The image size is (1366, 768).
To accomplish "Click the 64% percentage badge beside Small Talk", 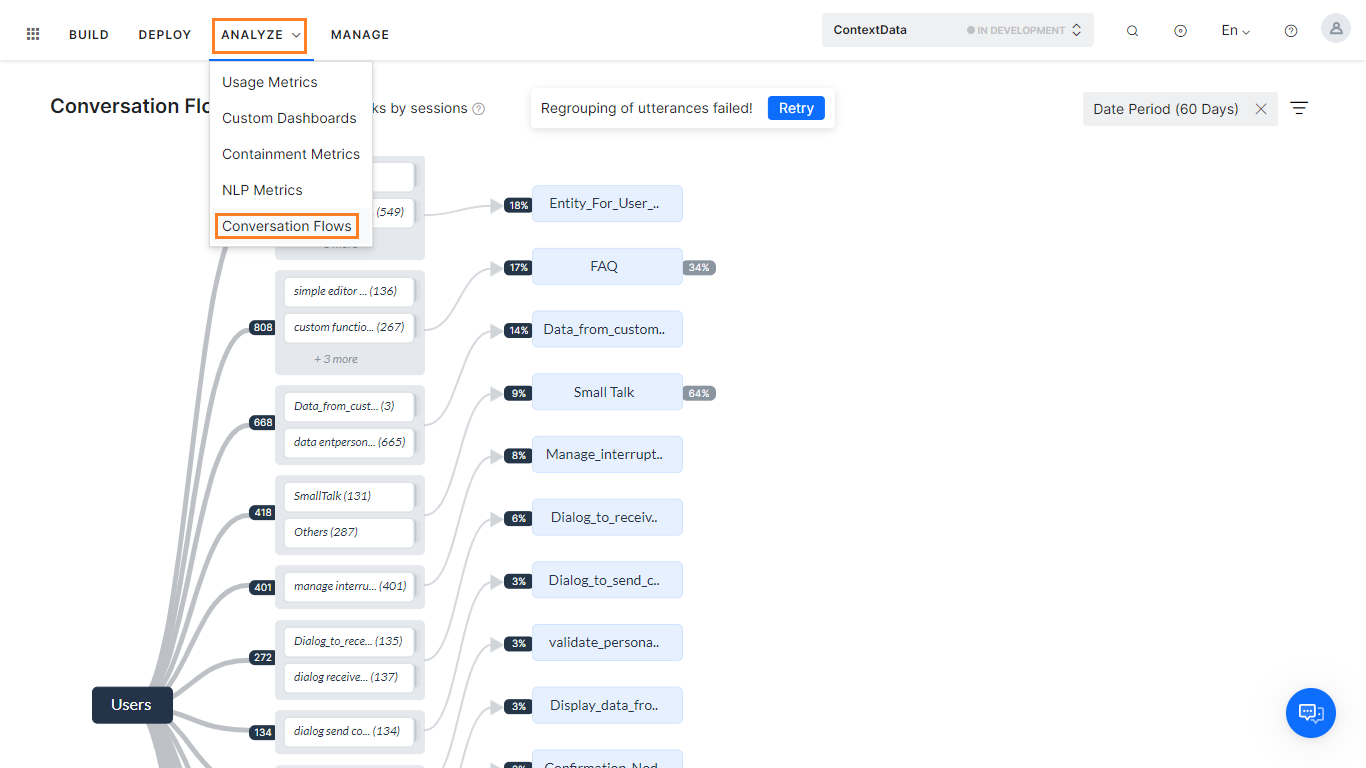I will (699, 393).
